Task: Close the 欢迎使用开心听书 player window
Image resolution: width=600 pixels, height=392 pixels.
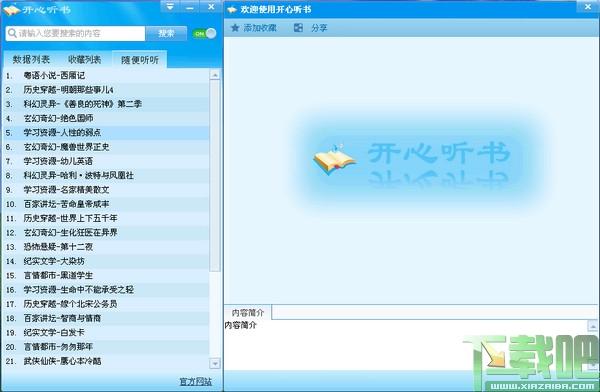Action: (588, 7)
